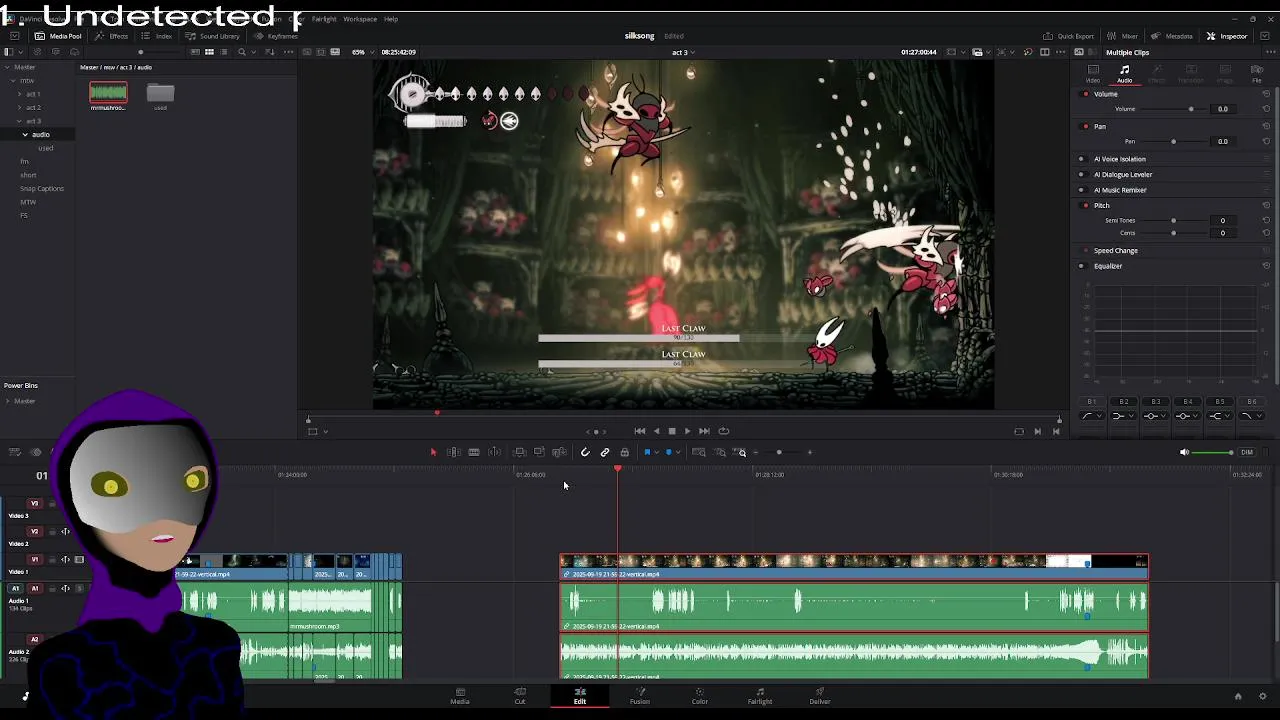Select the Snap Captions bin
1280x720 pixels.
click(x=42, y=188)
